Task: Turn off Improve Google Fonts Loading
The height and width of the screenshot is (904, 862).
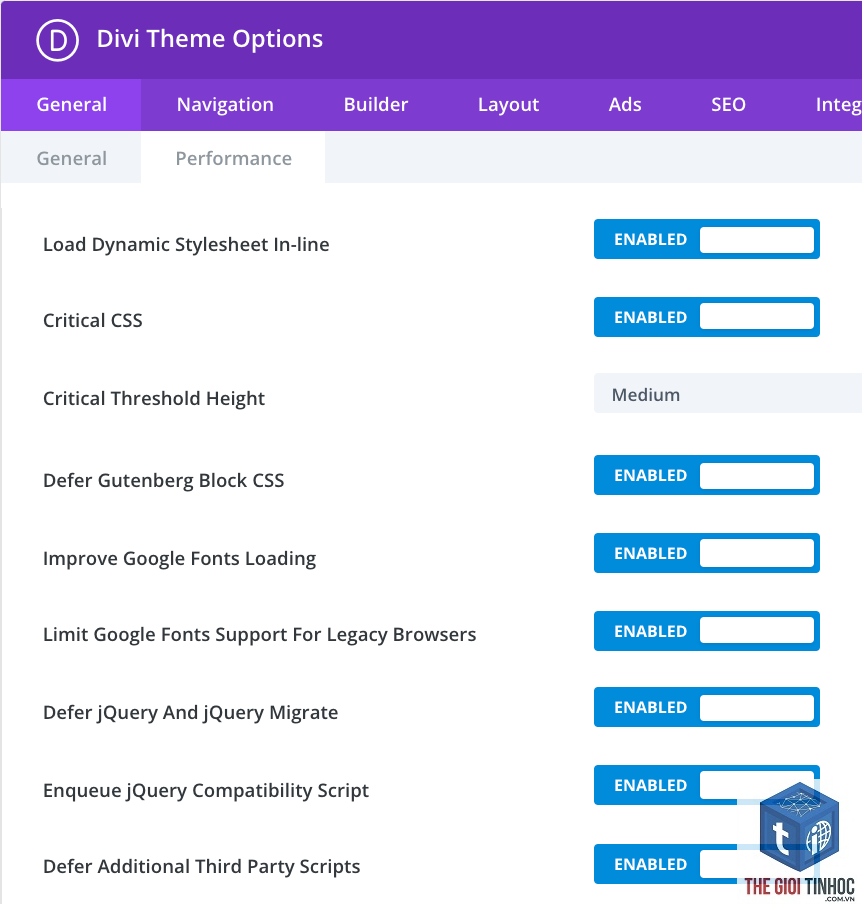Action: click(x=706, y=553)
